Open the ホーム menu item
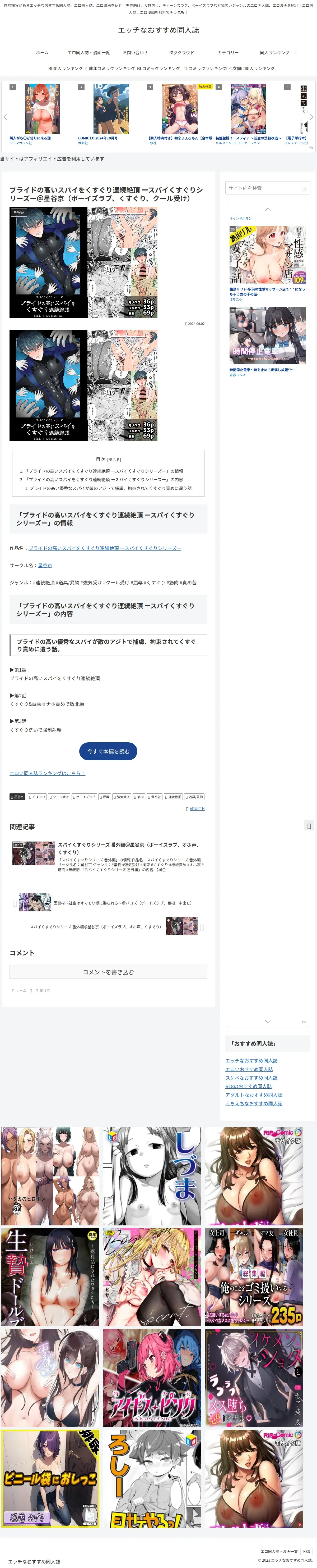 click(42, 52)
